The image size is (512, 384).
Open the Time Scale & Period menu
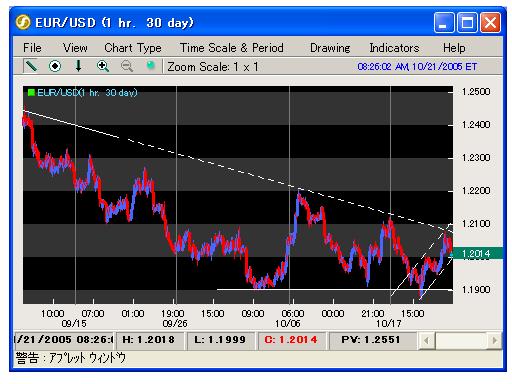[x=232, y=48]
